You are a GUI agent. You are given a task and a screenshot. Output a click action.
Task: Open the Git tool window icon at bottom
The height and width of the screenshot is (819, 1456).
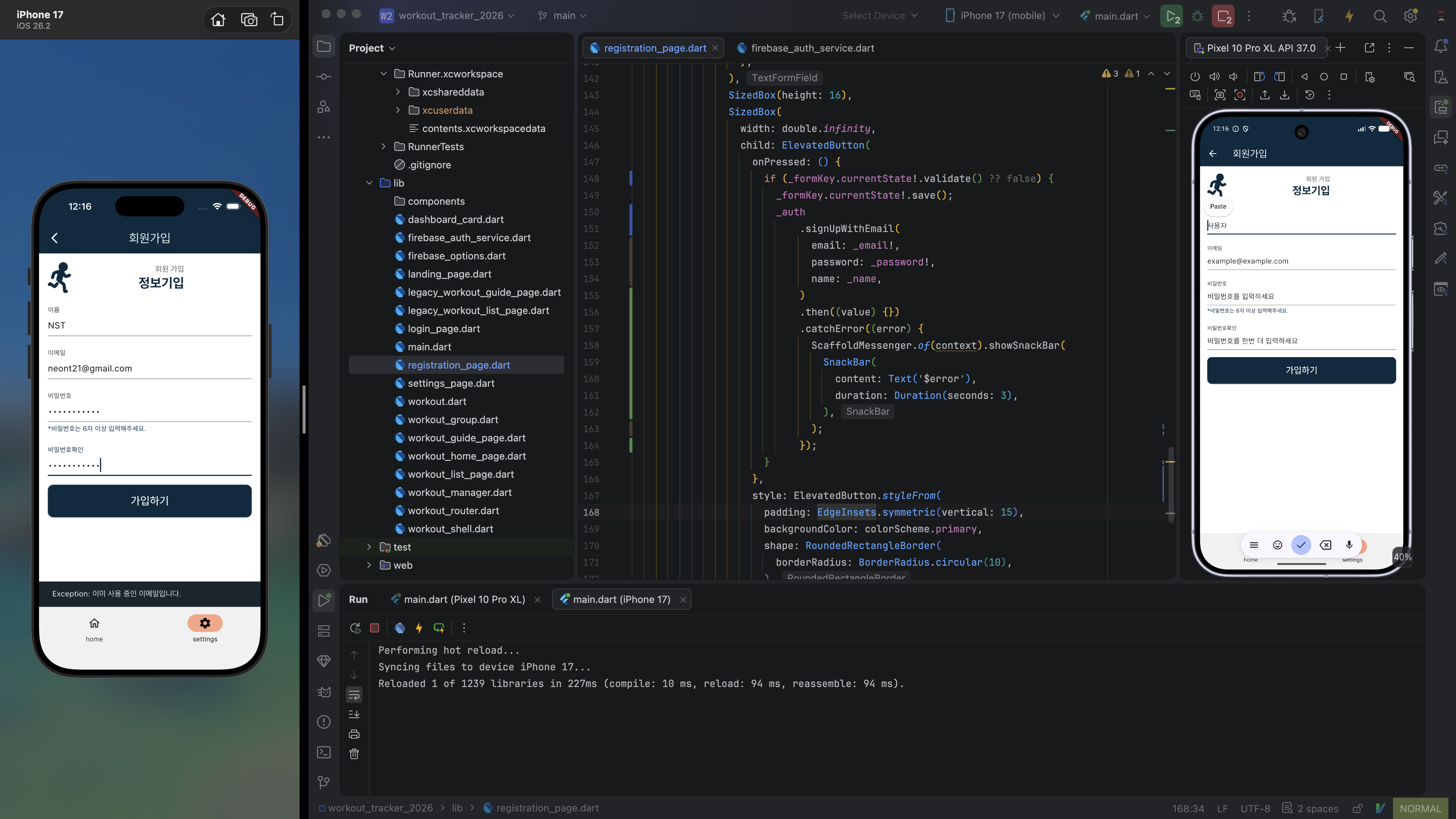click(324, 782)
